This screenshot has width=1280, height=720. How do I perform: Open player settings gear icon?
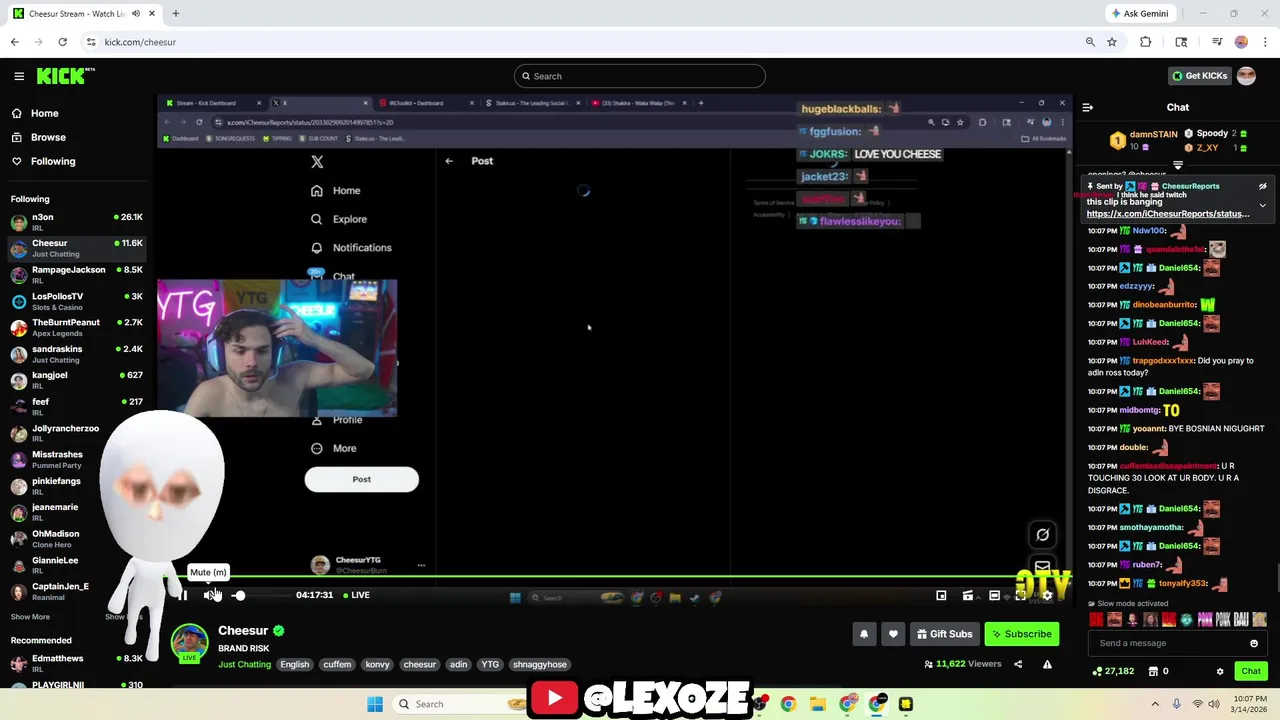[1046, 596]
